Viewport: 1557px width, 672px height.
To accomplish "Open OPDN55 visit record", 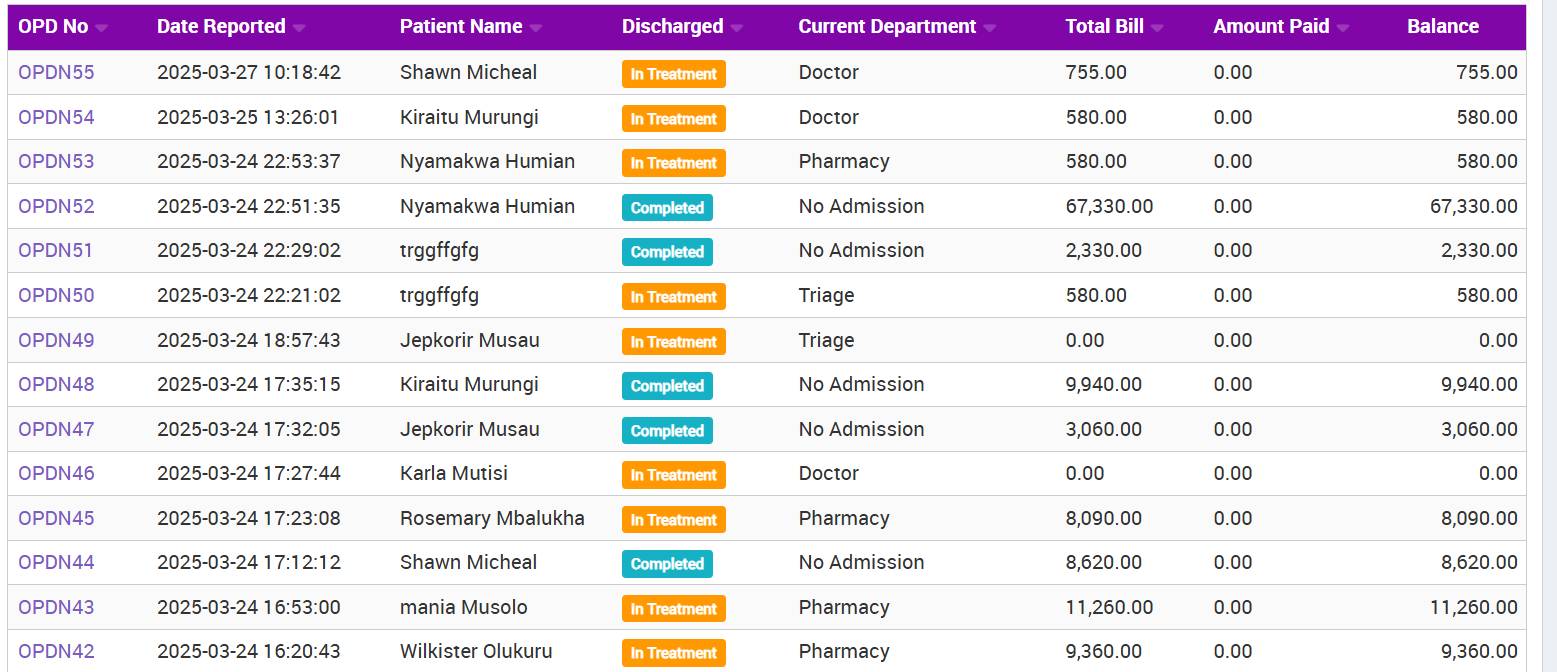I will pos(56,72).
